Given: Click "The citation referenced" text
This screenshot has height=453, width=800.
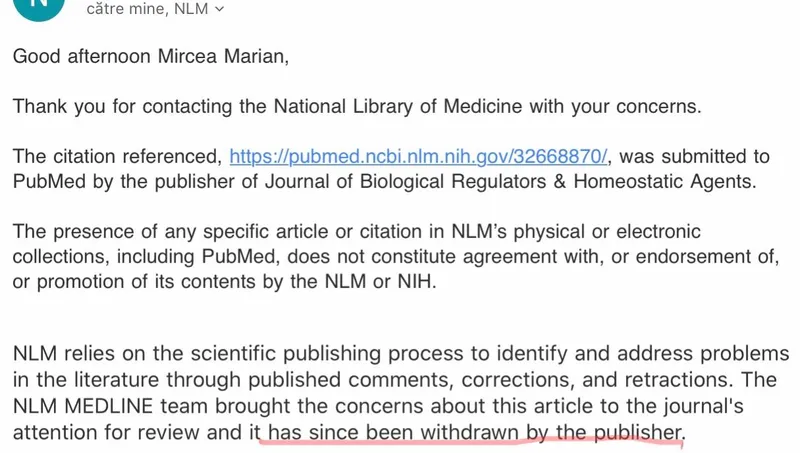Looking at the screenshot, I should (115, 157).
